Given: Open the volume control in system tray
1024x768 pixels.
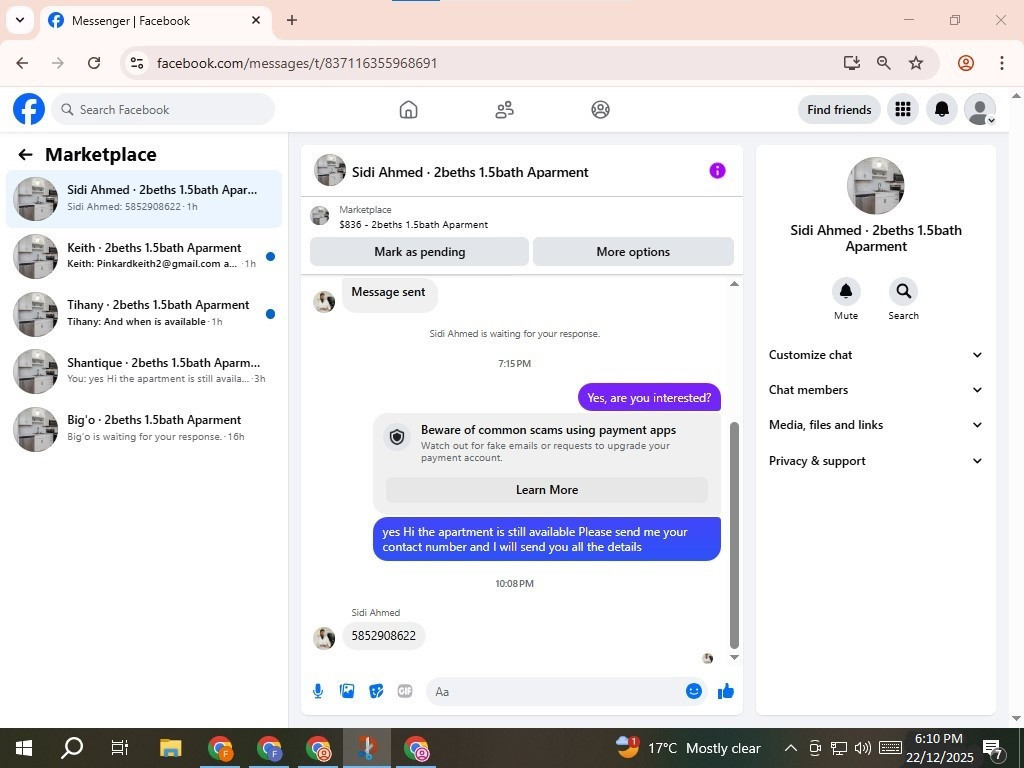Looking at the screenshot, I should pos(862,748).
